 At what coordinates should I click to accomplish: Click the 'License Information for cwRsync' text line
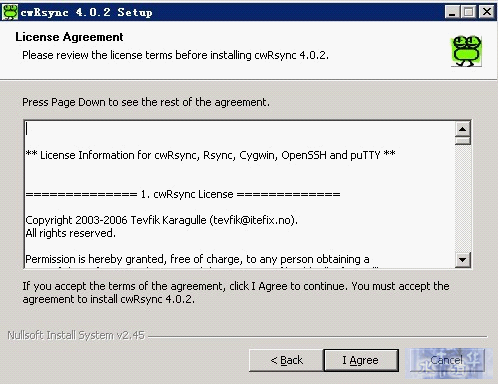[x=210, y=155]
